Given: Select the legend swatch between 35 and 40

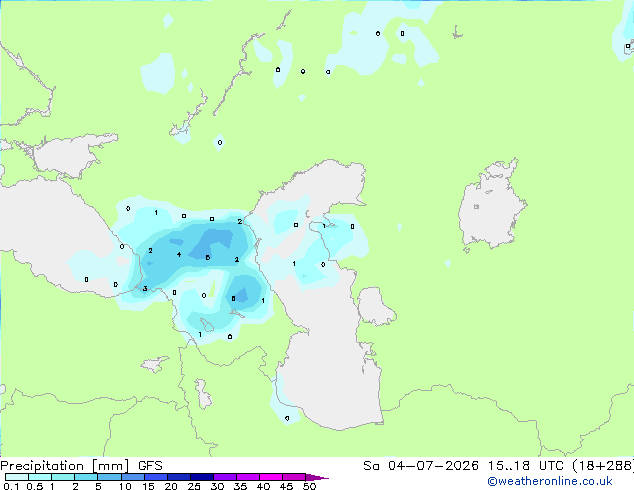Looking at the screenshot, I should (x=247, y=477).
